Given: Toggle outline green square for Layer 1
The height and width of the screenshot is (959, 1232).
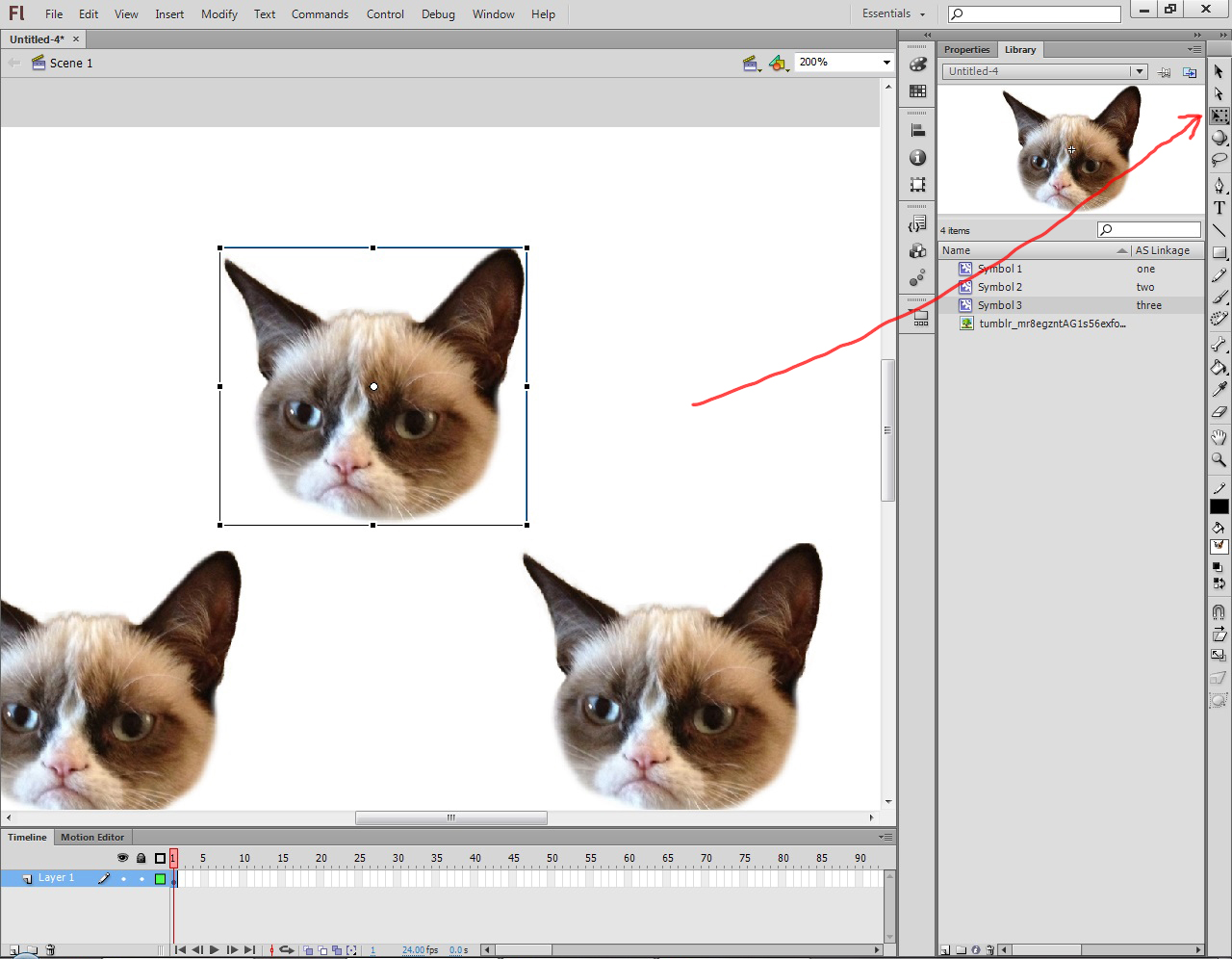Looking at the screenshot, I should click(160, 878).
